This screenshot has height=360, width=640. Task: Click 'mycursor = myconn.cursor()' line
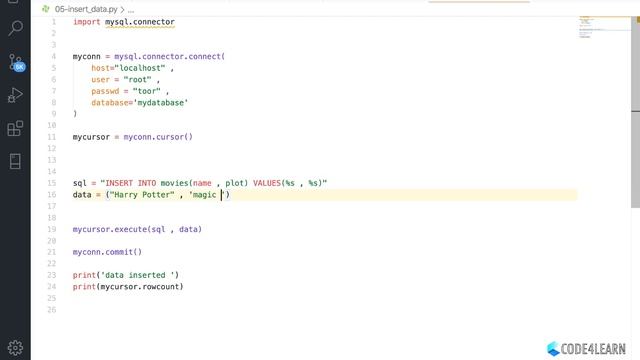tap(133, 137)
